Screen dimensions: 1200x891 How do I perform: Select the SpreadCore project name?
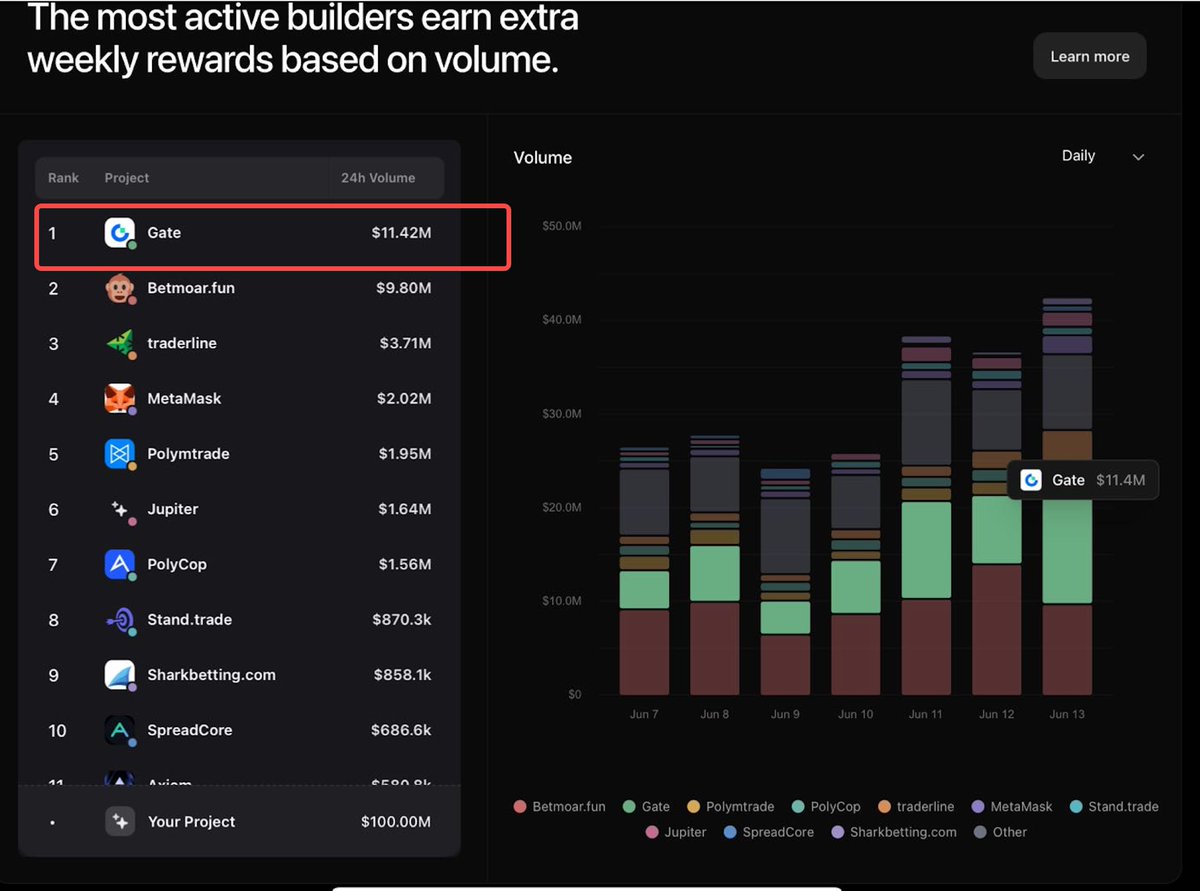(x=190, y=730)
